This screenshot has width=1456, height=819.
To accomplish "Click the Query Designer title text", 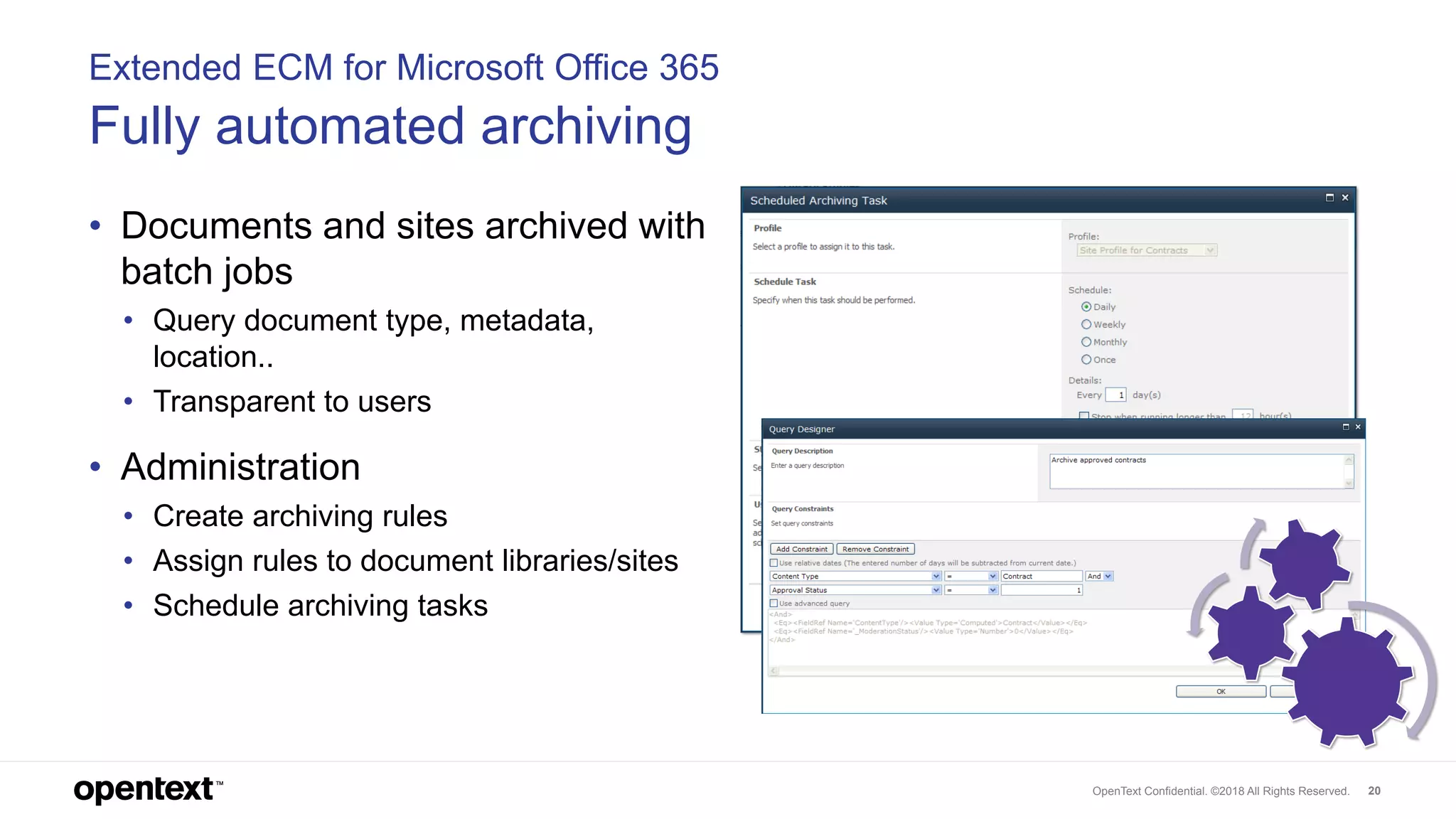I will click(x=801, y=429).
